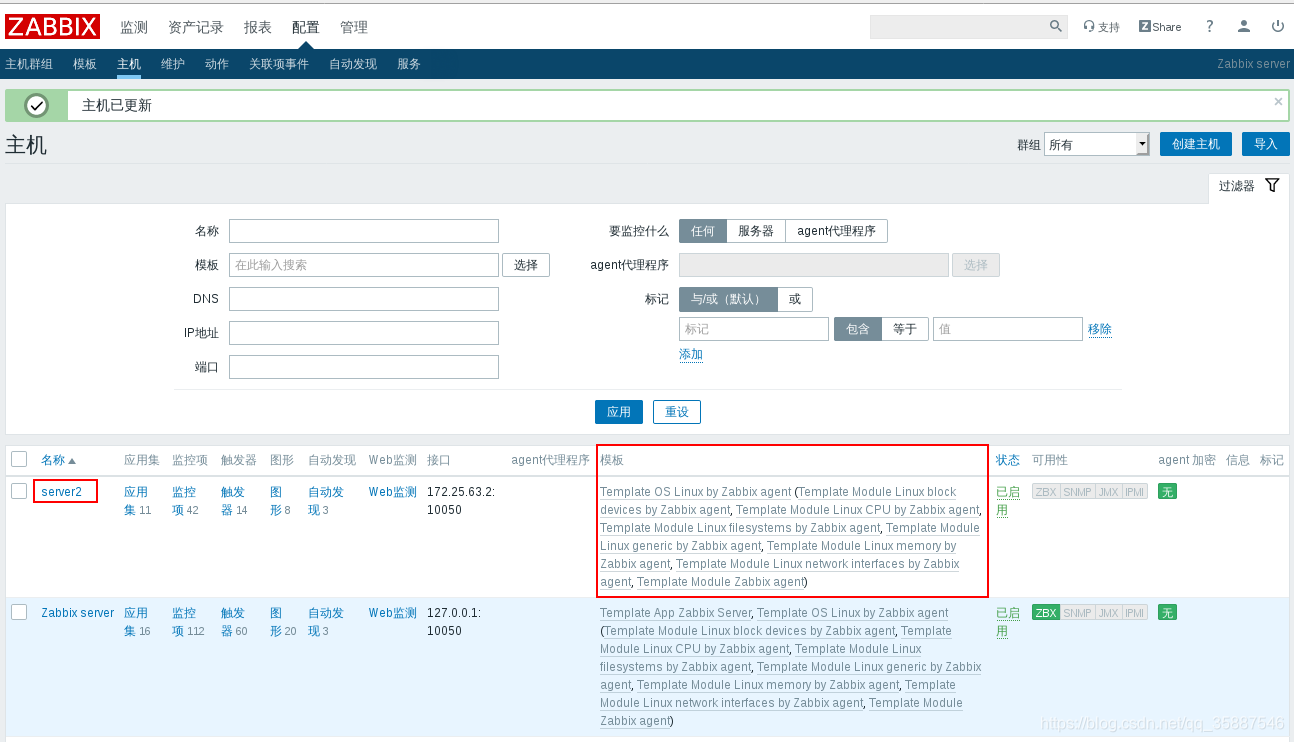Set tag operator to 等于
The width and height of the screenshot is (1294, 742).
[905, 329]
